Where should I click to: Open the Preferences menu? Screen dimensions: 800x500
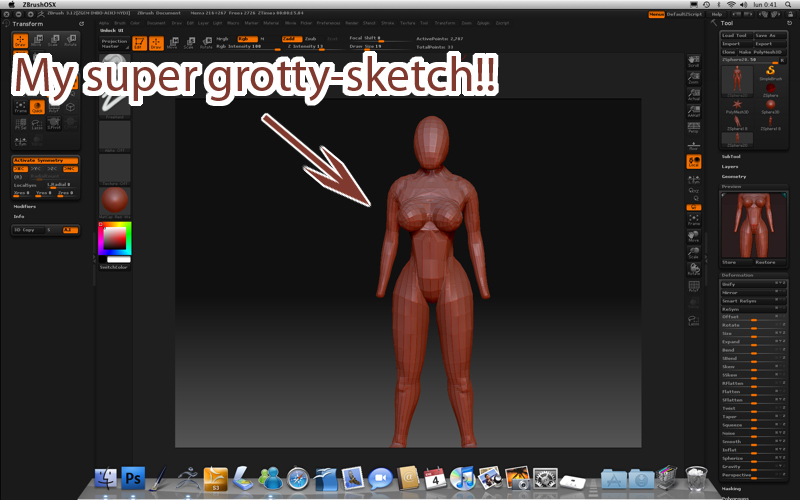(x=328, y=23)
